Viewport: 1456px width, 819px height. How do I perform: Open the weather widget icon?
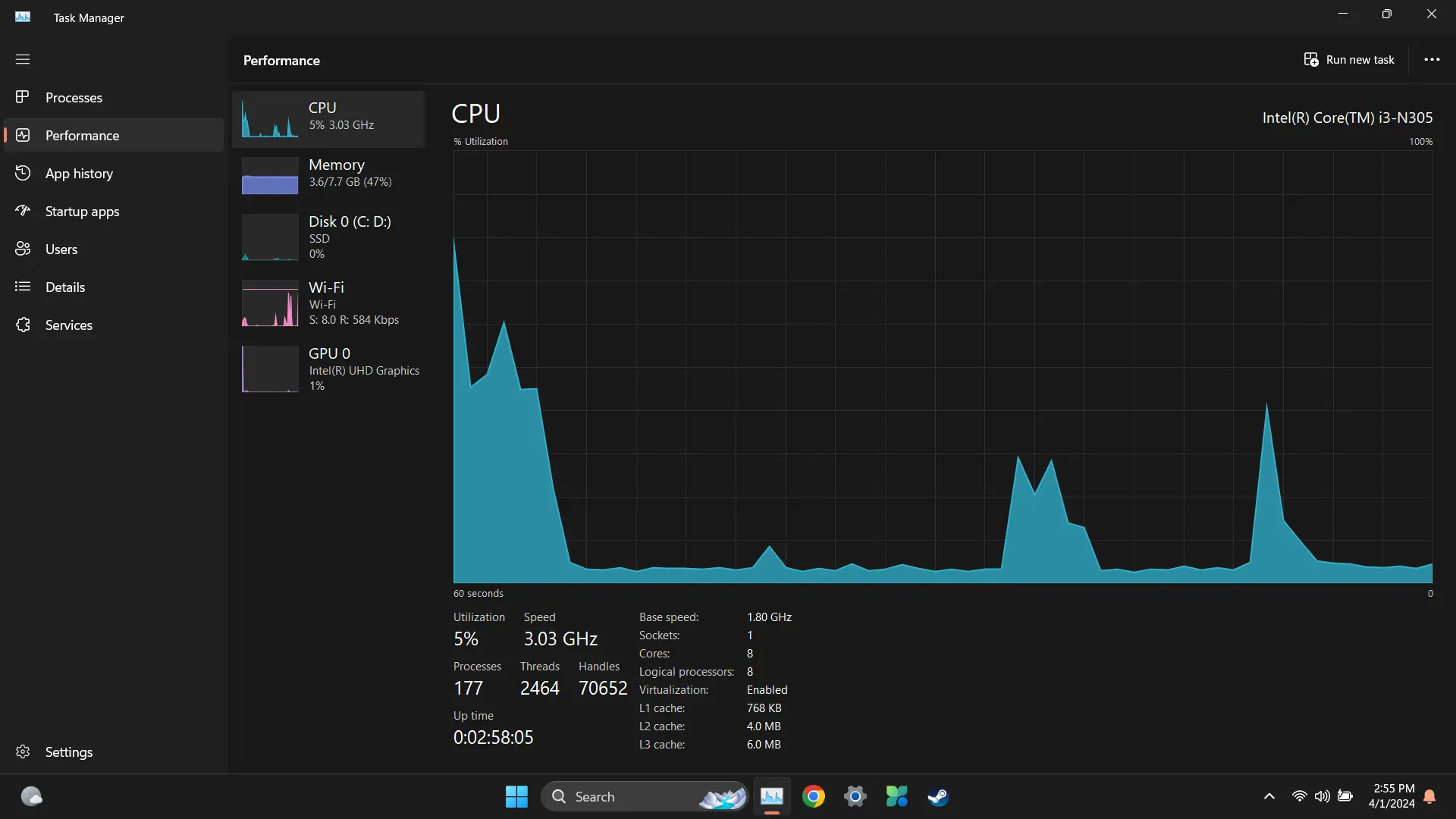[x=31, y=796]
